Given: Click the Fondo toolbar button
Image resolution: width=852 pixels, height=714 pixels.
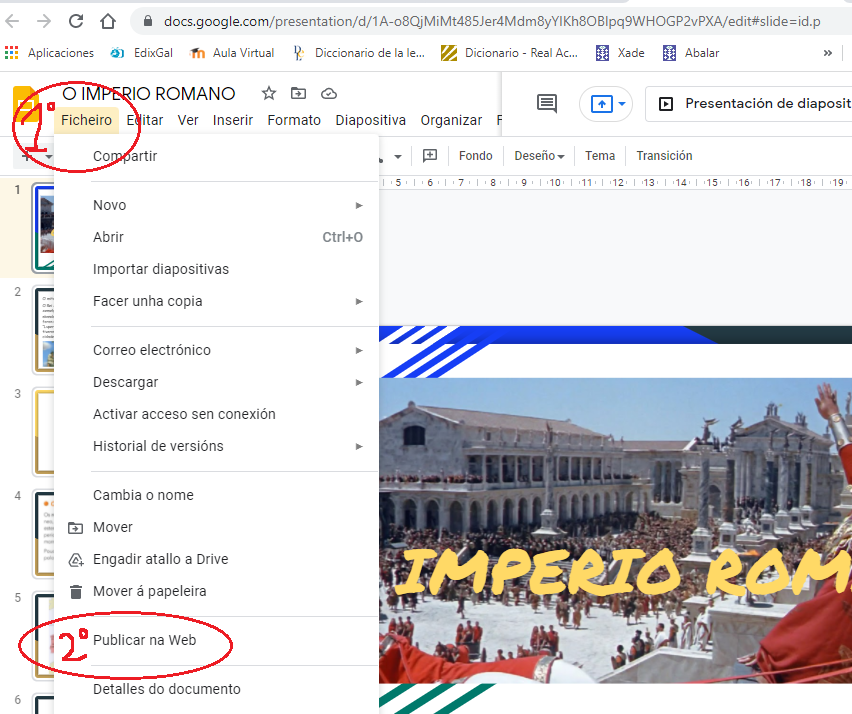Looking at the screenshot, I should click(476, 156).
